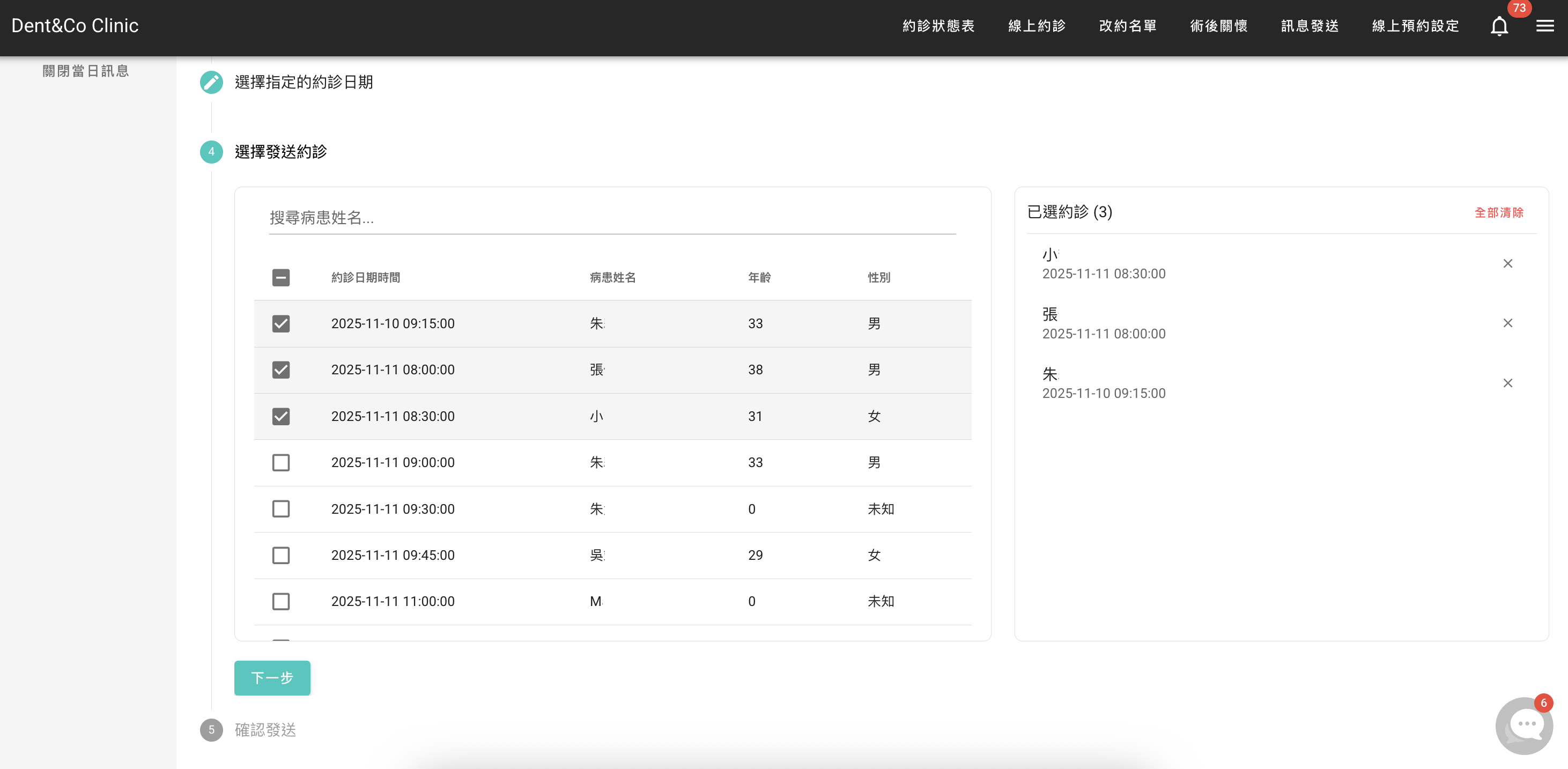Check the 2025-11-11 09:45:00 appointment
Screen dimensions: 1568x769
pyautogui.click(x=280, y=555)
